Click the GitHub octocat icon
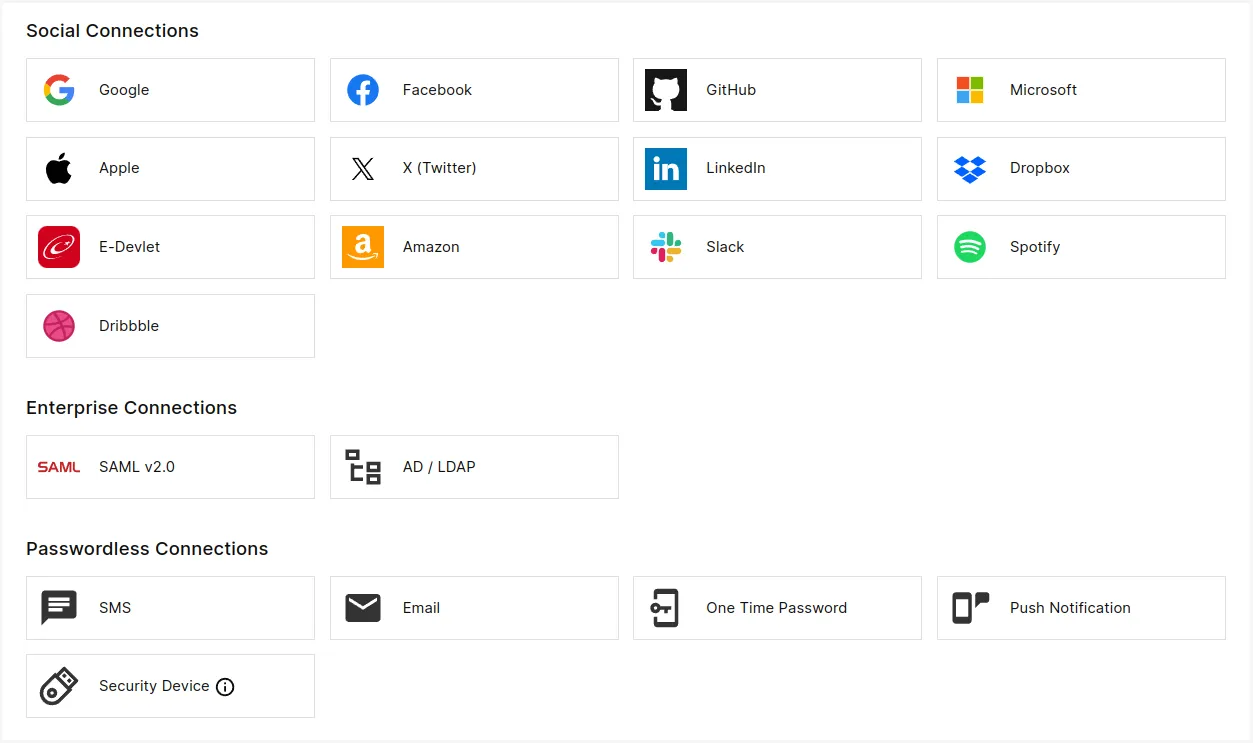Image resolution: width=1253 pixels, height=743 pixels. click(x=666, y=90)
